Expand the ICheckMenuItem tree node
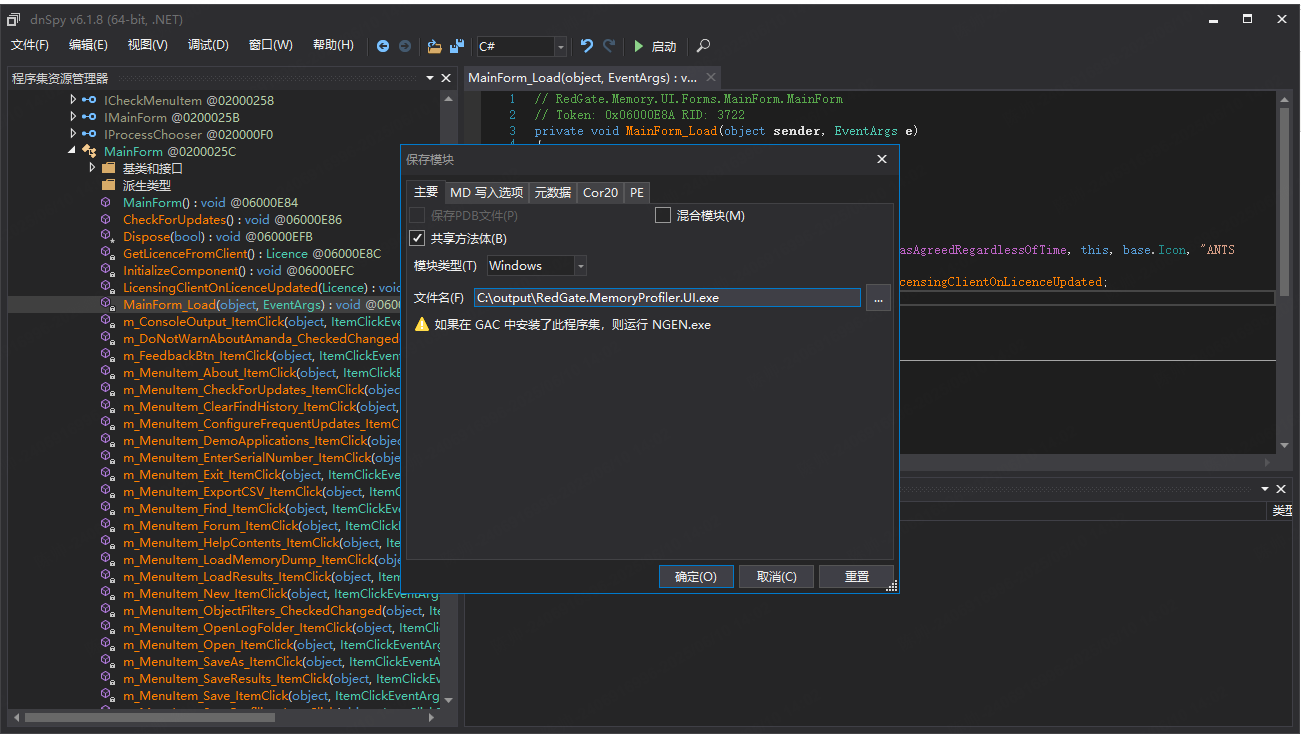1301x734 pixels. [x=73, y=101]
